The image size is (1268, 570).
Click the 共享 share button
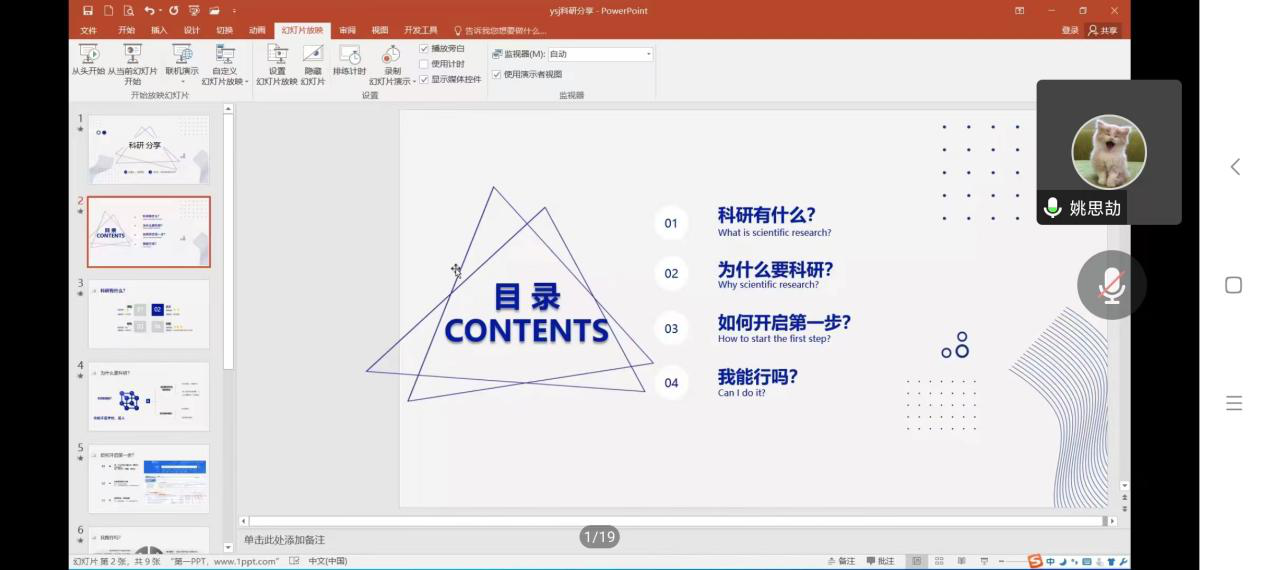(x=1103, y=30)
